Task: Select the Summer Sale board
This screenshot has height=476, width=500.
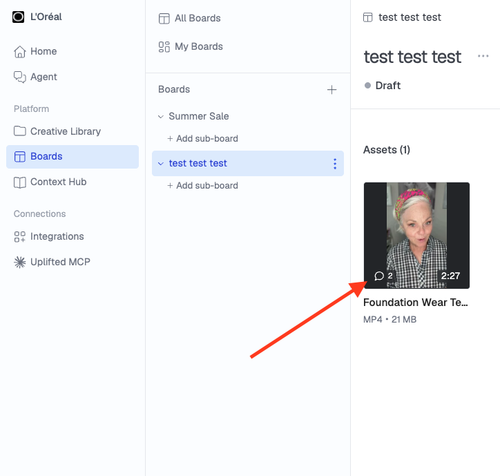Action: click(199, 116)
